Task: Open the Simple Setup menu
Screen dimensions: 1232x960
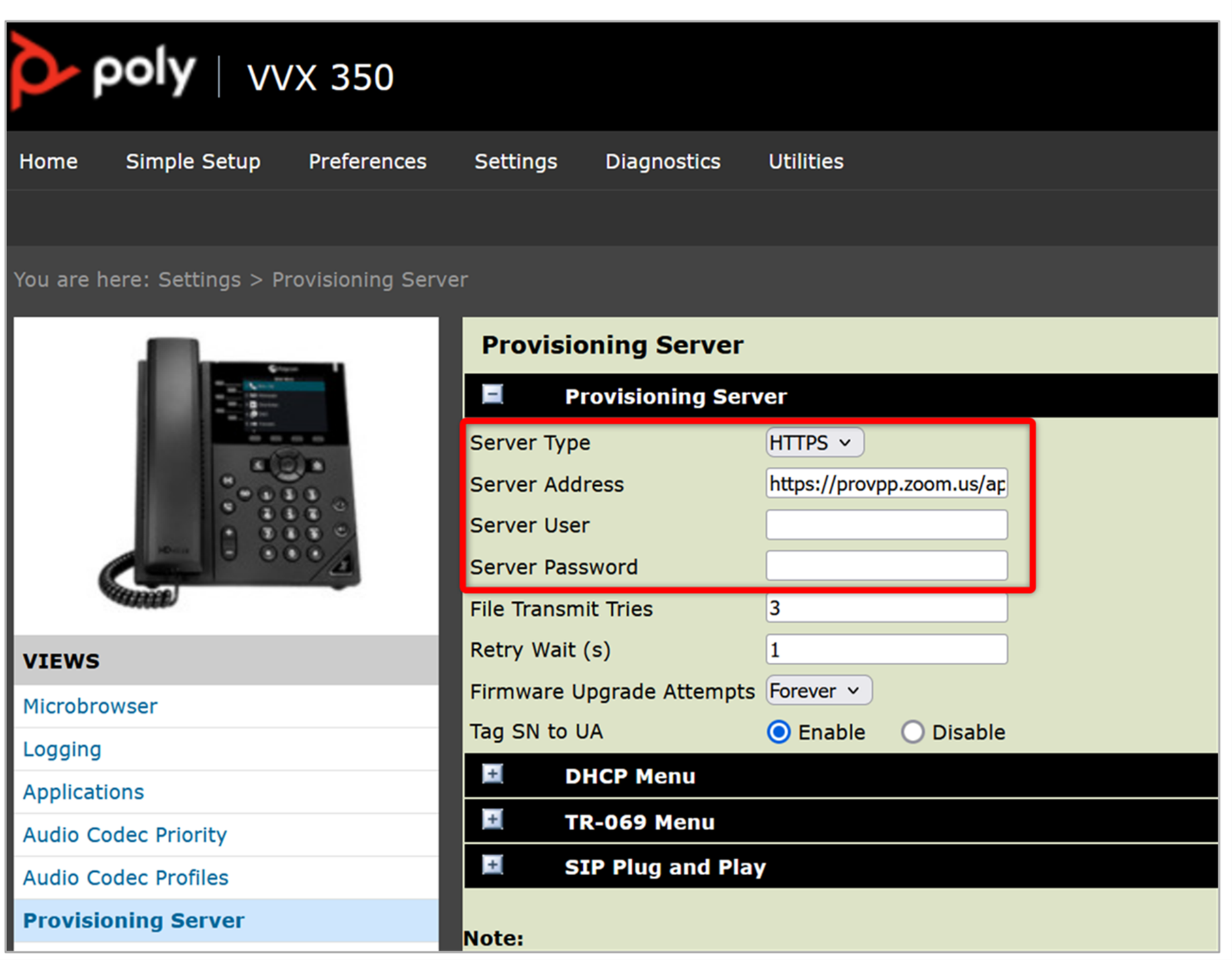Action: coord(193,161)
